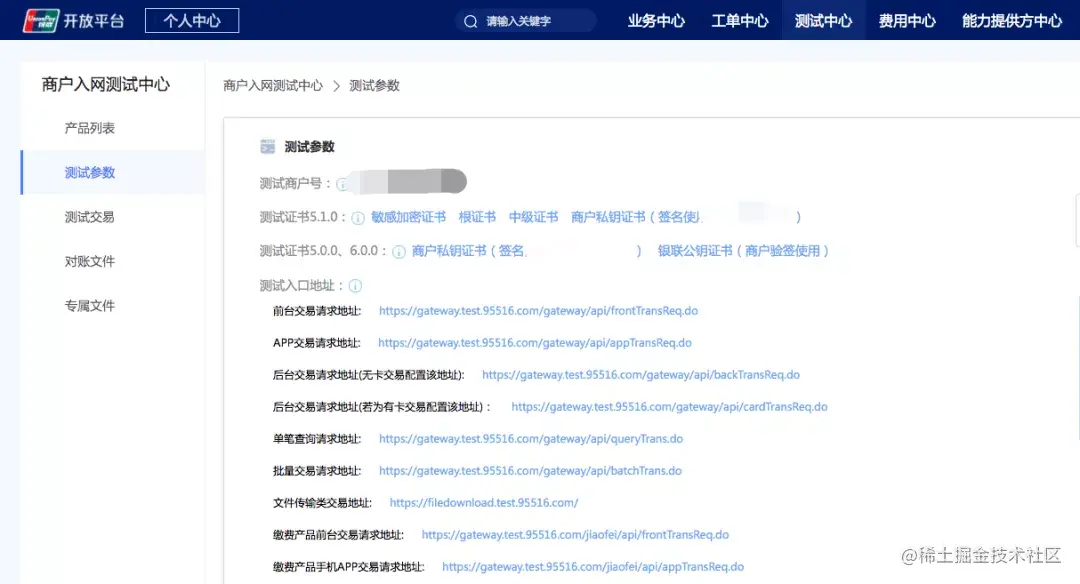Click the search magnifier icon
Viewport: 1080px width, 584px height.
click(x=470, y=21)
